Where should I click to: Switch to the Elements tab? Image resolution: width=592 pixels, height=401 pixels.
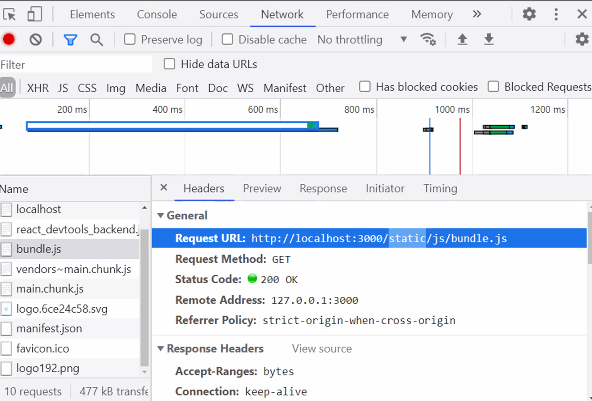(x=92, y=14)
